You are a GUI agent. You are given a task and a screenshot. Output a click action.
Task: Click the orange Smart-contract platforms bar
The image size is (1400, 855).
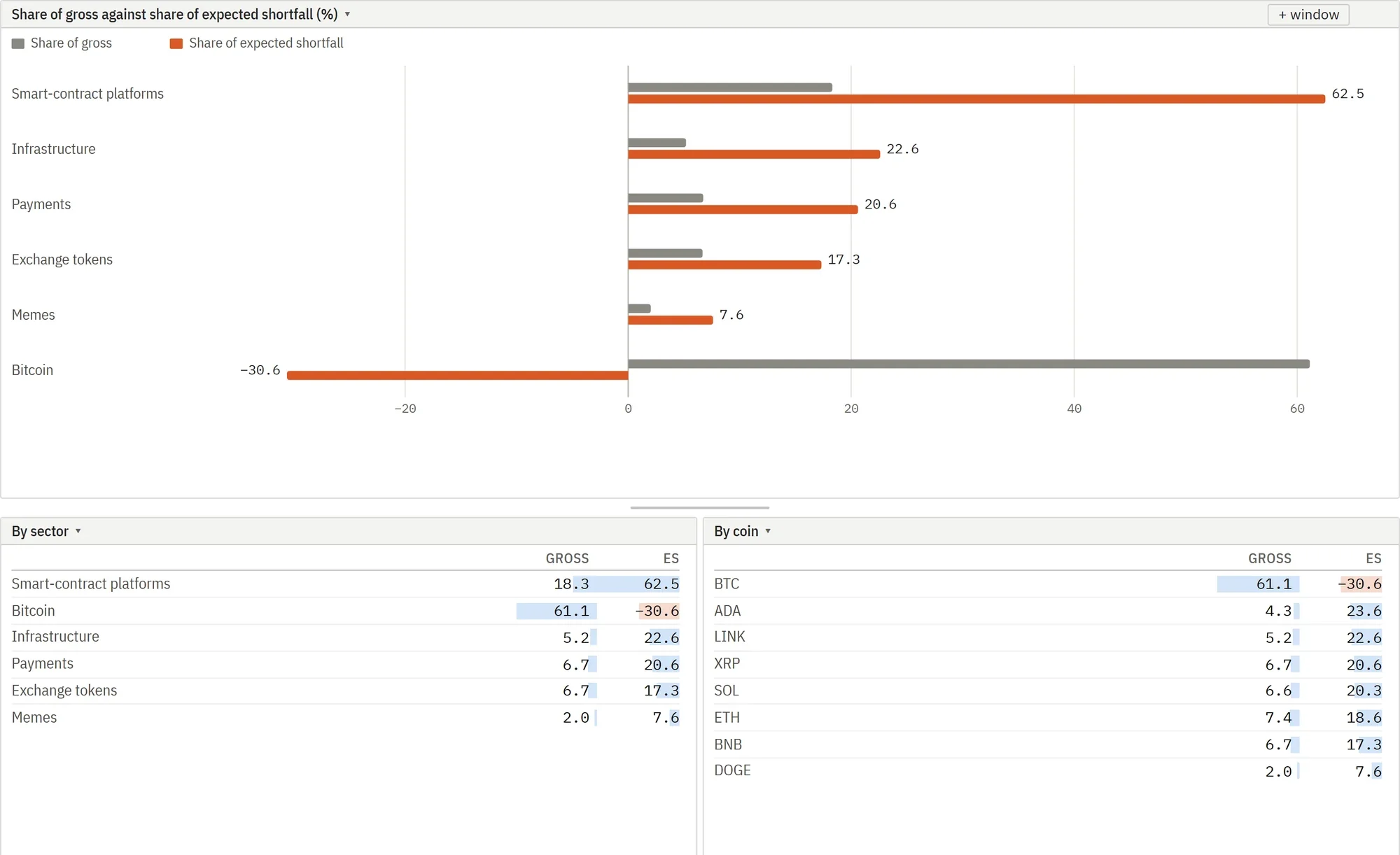(976, 99)
